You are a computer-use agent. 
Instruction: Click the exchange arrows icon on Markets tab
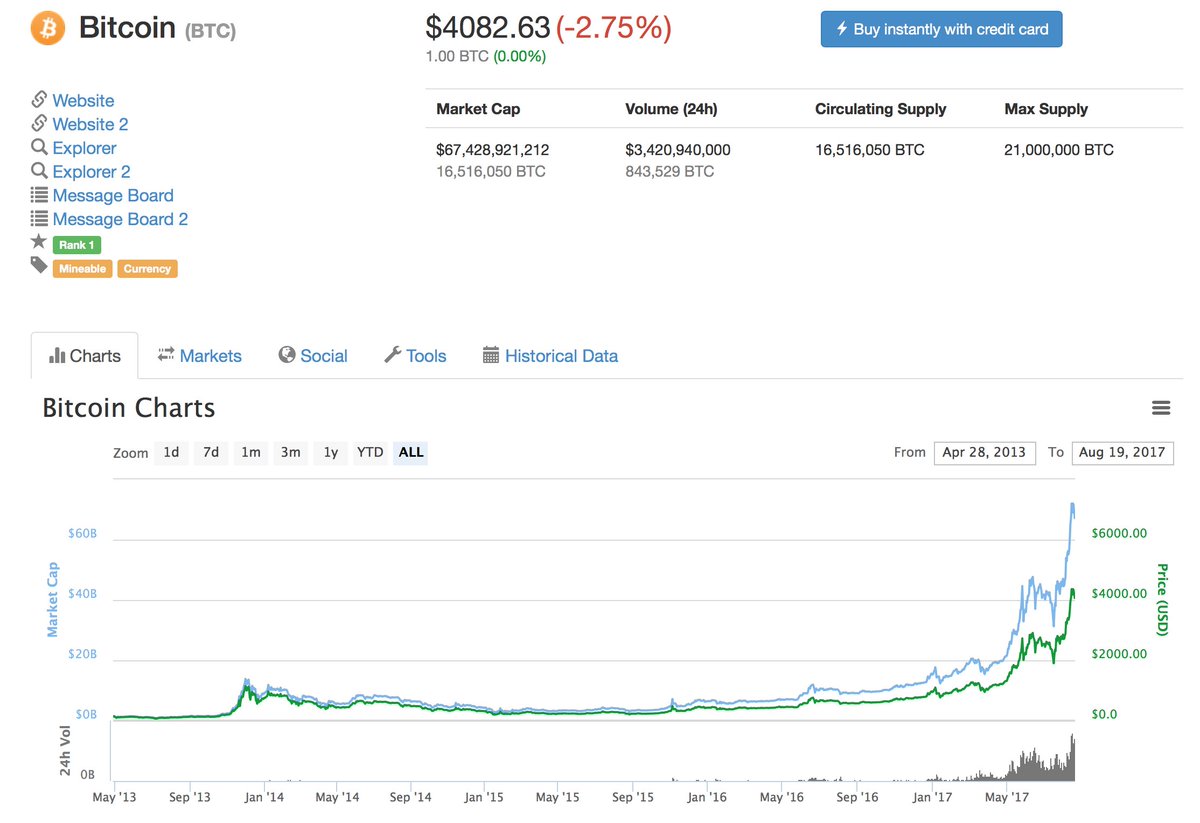(166, 355)
